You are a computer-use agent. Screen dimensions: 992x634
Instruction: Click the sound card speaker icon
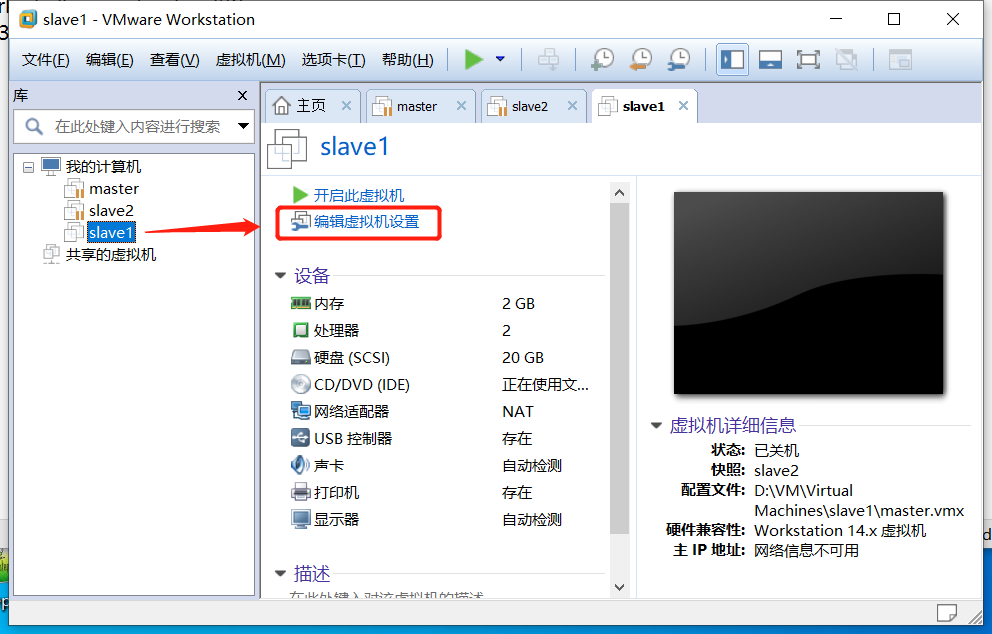tap(300, 465)
